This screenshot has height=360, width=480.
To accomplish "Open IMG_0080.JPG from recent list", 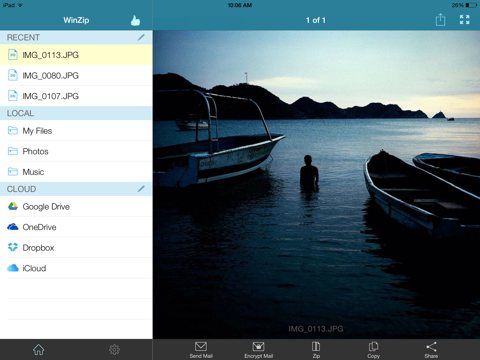I will point(76,75).
